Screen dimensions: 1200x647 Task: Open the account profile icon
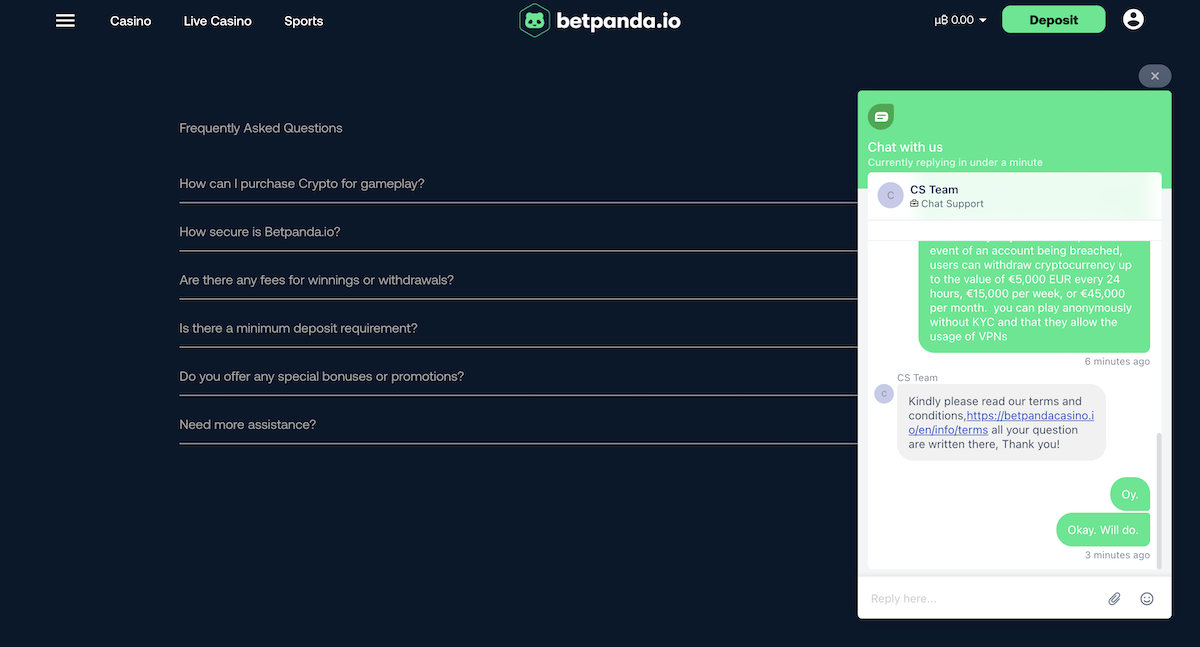1133,18
